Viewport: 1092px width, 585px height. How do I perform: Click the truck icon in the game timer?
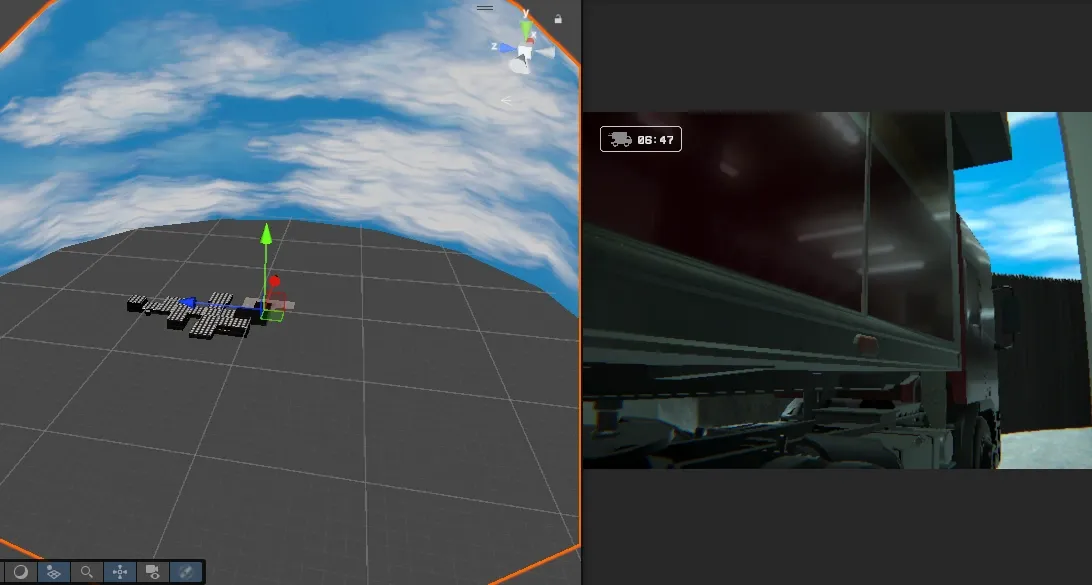pos(620,139)
